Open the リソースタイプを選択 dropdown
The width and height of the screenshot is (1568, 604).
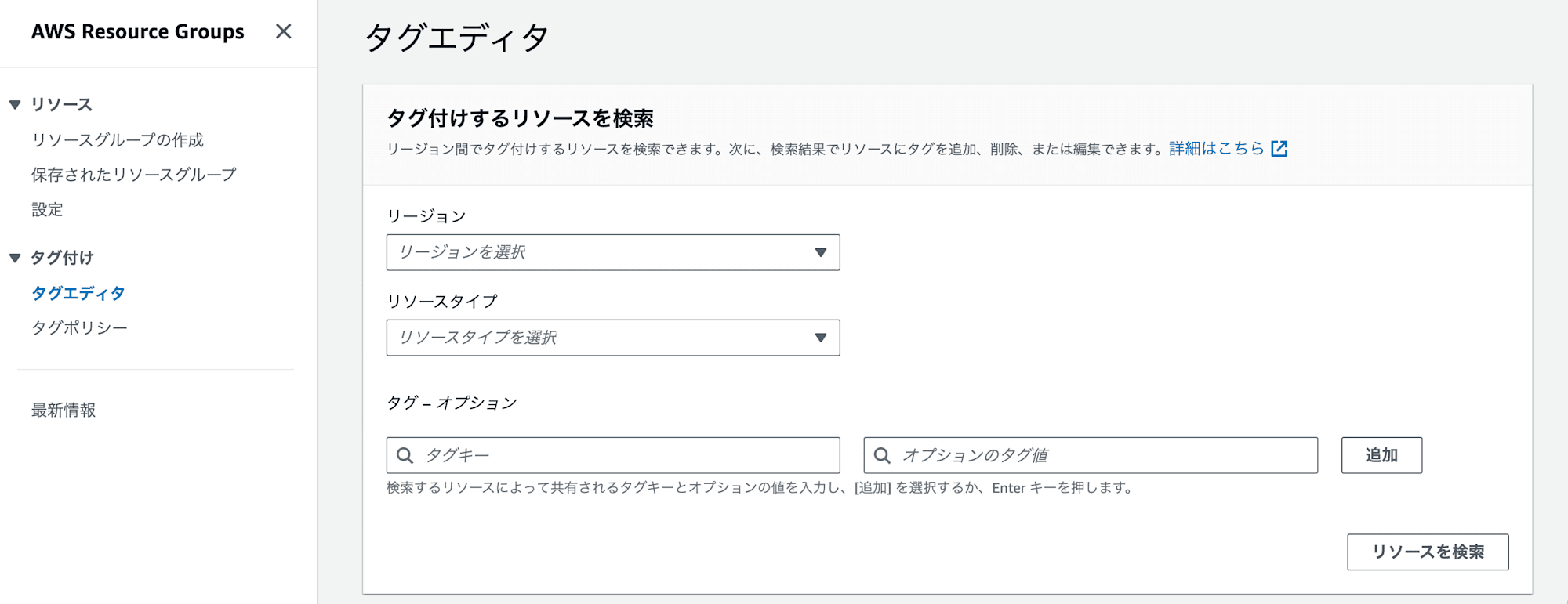pos(613,338)
